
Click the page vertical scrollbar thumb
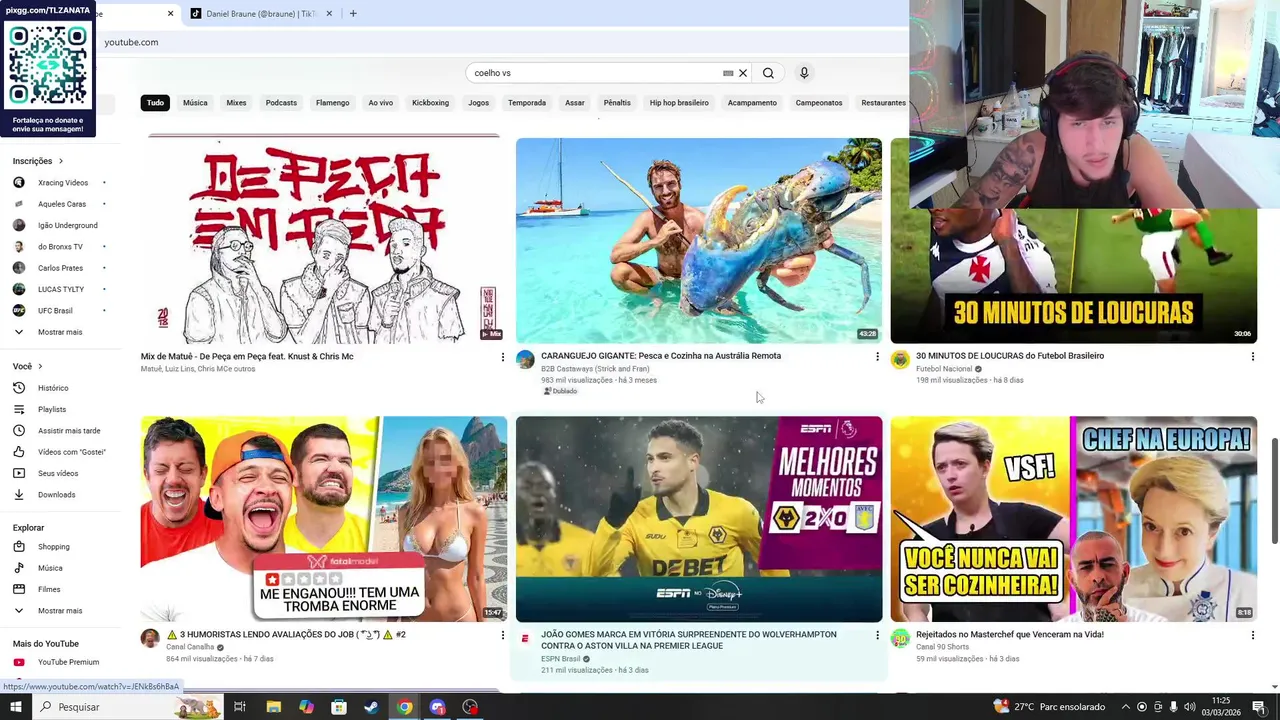[x=1274, y=490]
